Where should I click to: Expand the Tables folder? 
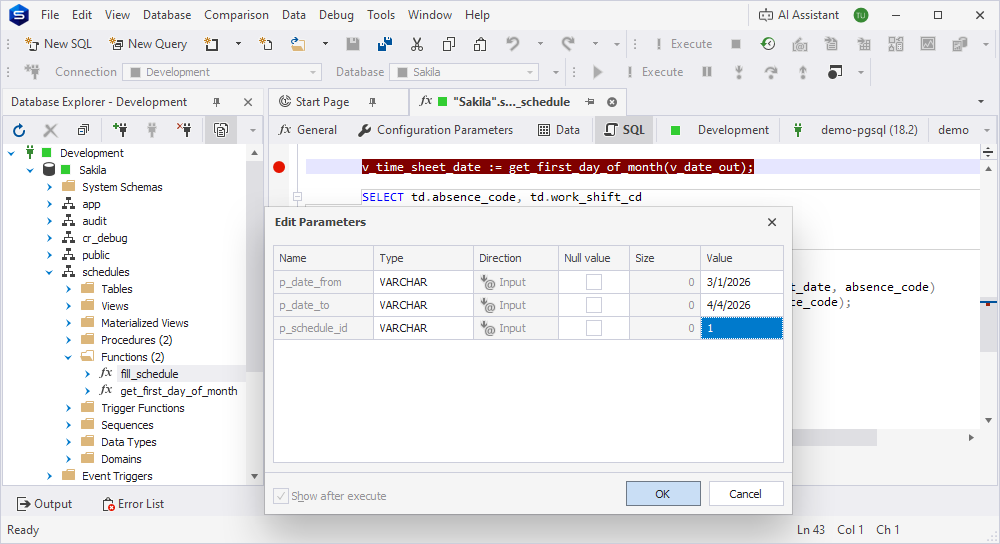point(68,289)
